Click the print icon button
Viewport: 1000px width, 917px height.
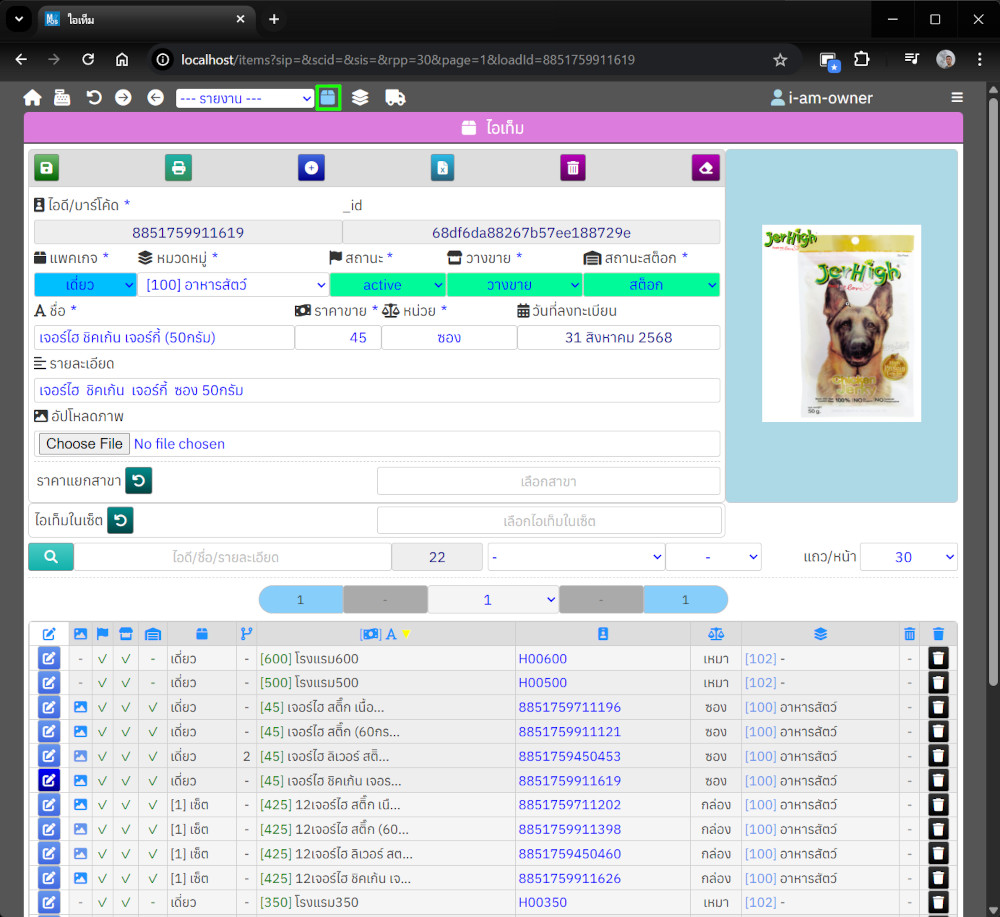[x=178, y=168]
